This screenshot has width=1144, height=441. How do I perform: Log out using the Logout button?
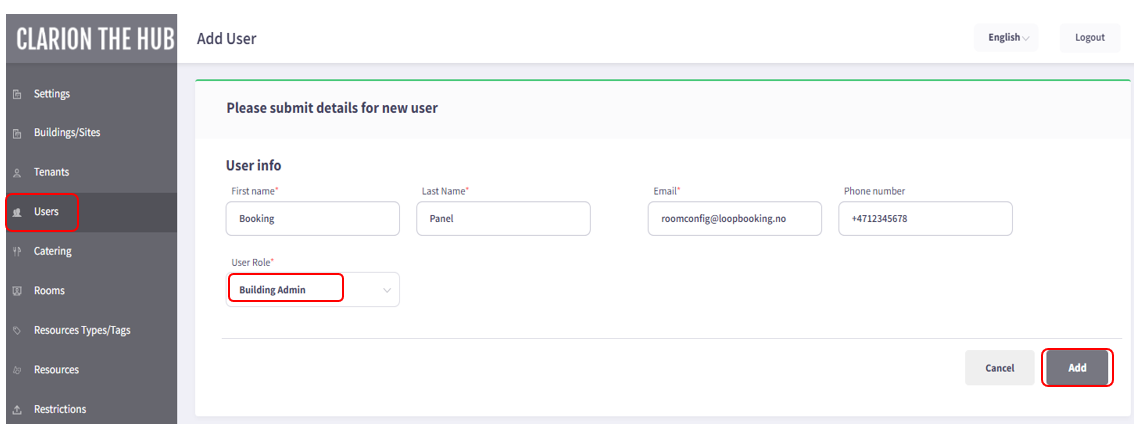1089,38
